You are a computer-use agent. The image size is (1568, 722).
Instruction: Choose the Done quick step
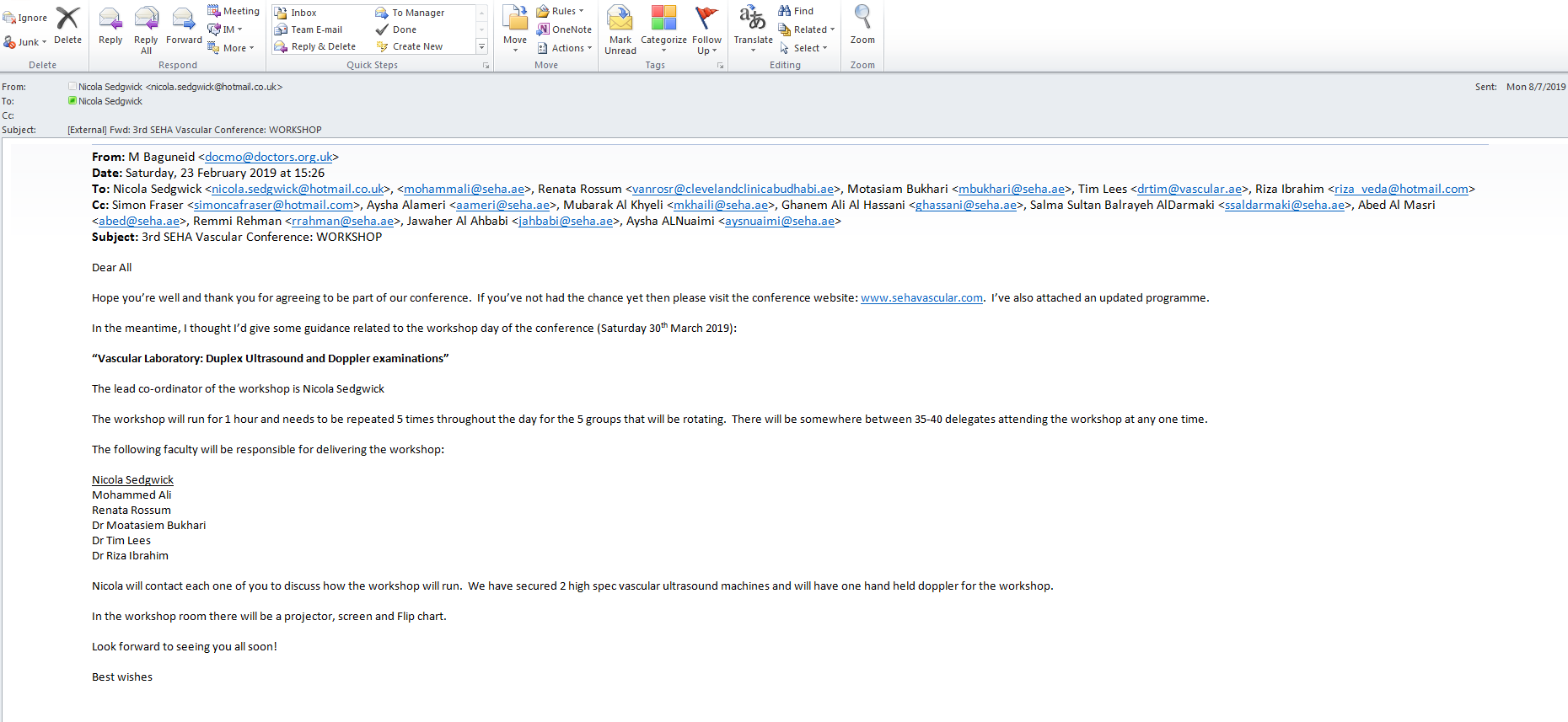(404, 29)
